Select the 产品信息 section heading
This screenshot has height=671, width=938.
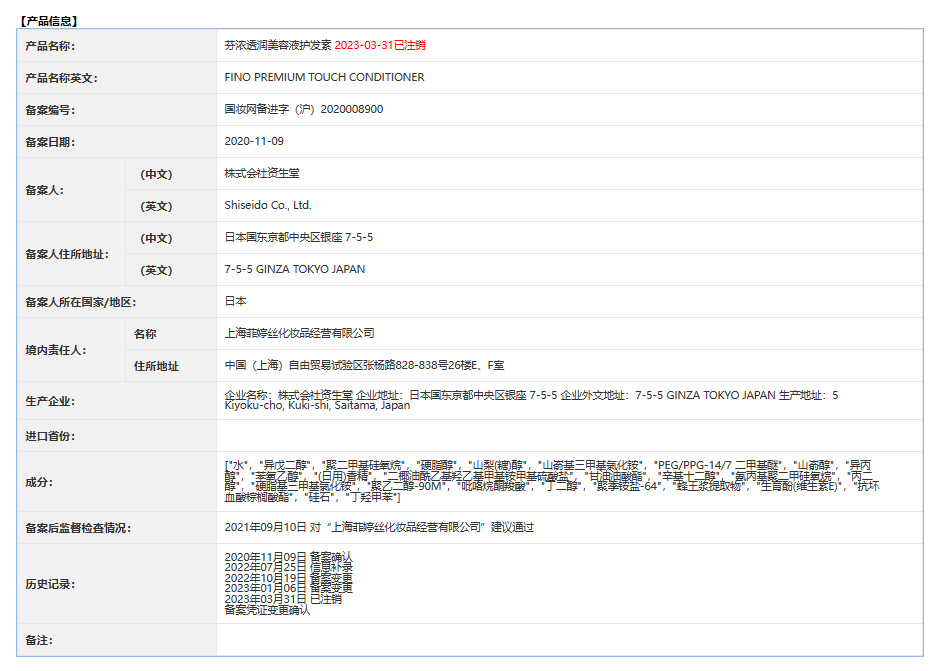[48, 21]
